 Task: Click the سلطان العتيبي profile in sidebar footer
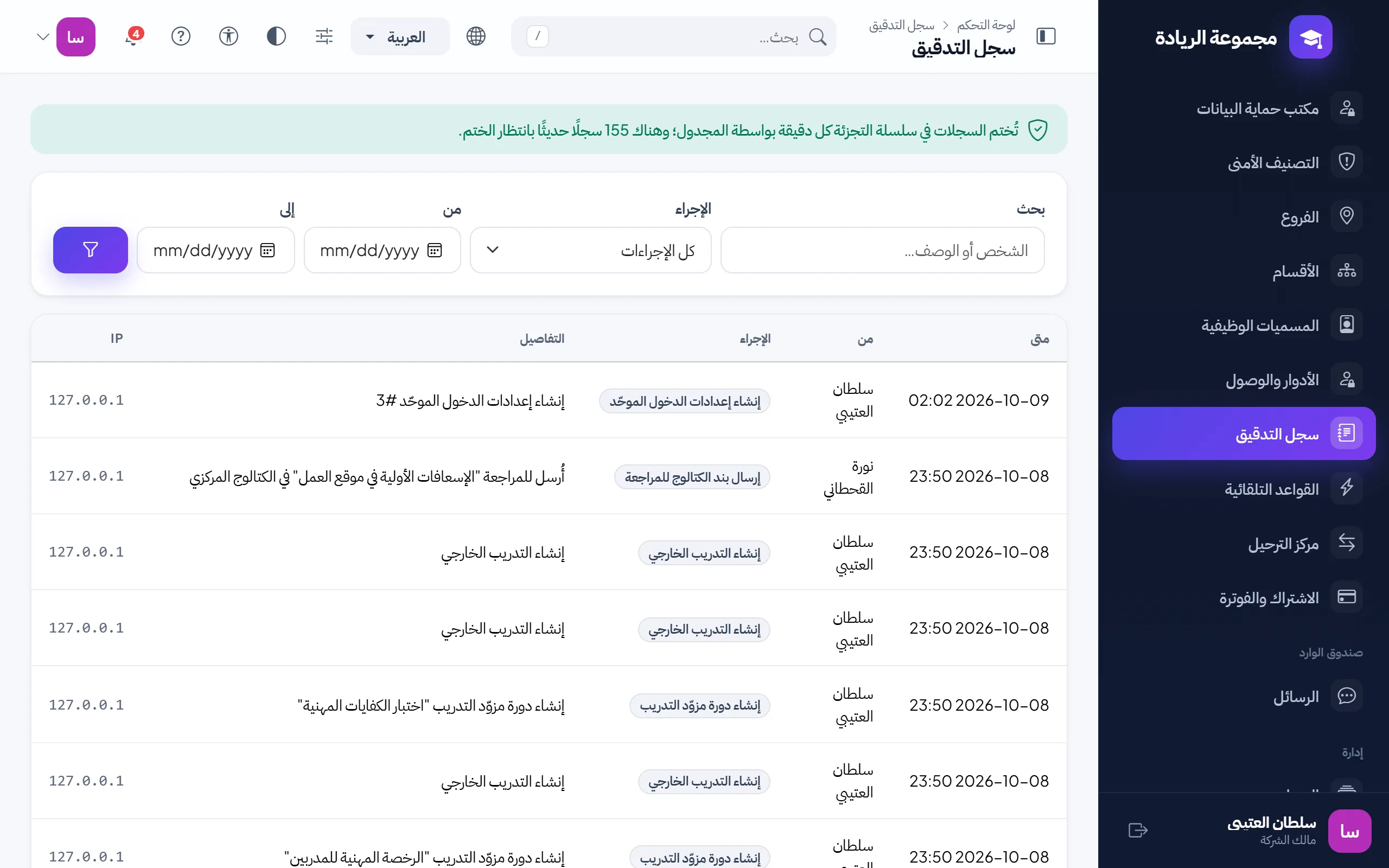(x=1299, y=830)
